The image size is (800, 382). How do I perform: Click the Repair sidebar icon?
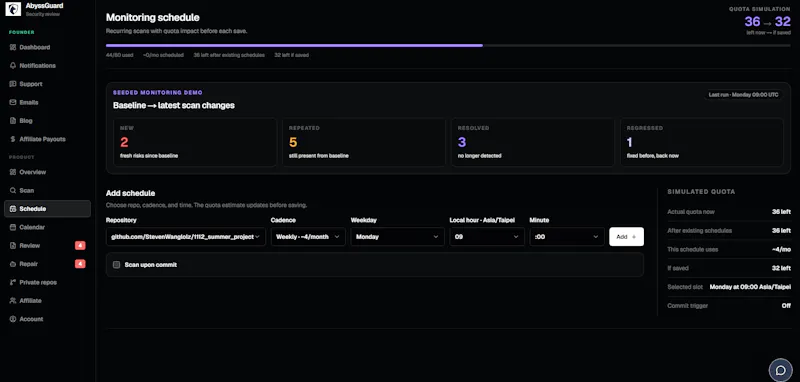pyautogui.click(x=13, y=264)
